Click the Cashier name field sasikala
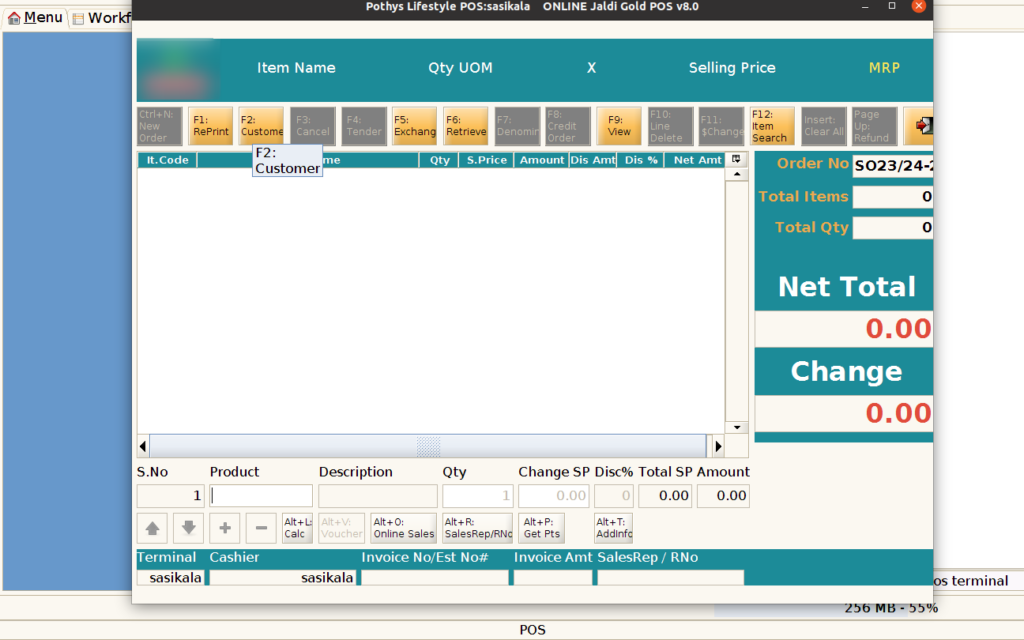Screen dimensions: 1024x640 click(x=282, y=577)
